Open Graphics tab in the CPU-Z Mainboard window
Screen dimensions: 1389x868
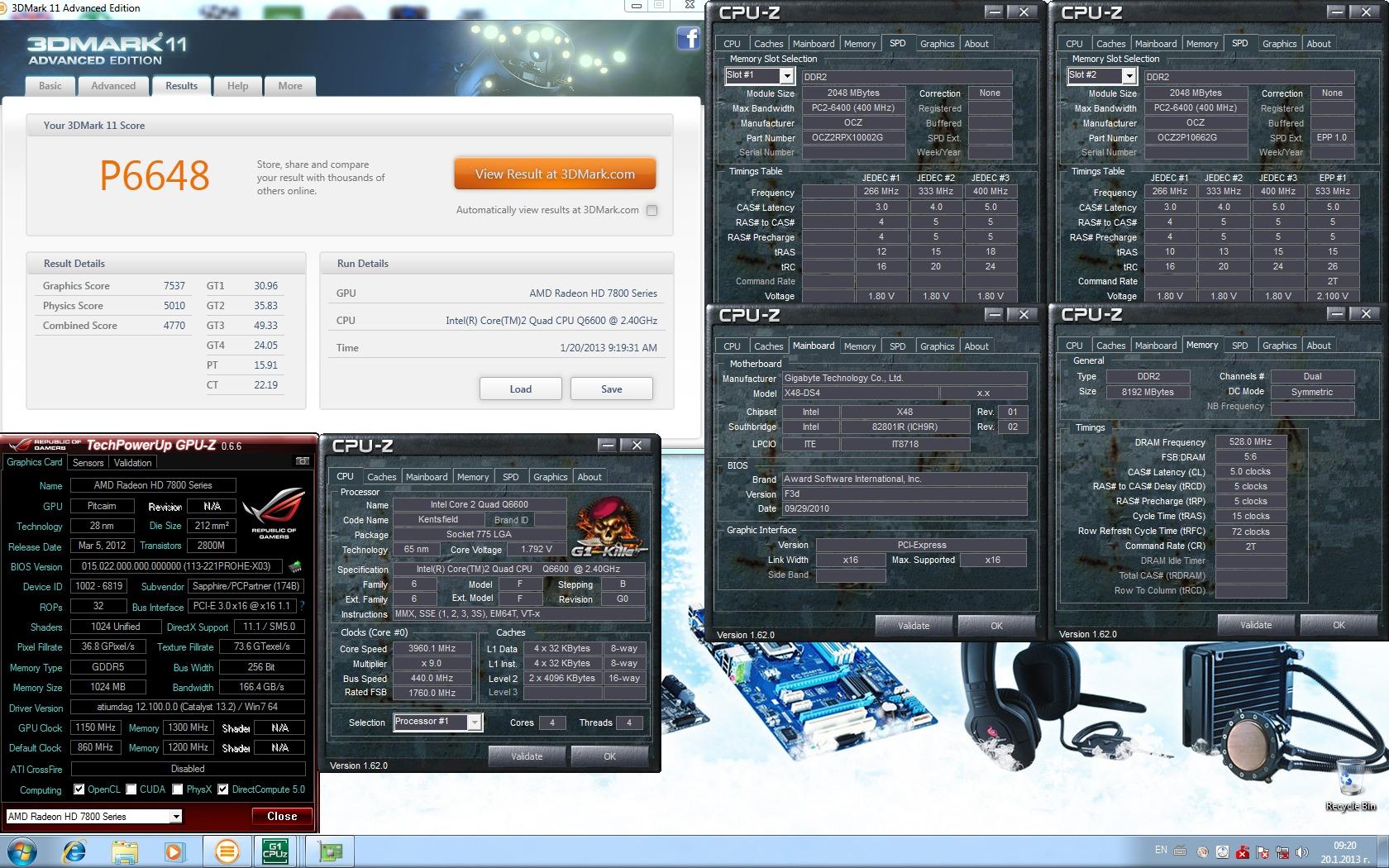coord(937,346)
